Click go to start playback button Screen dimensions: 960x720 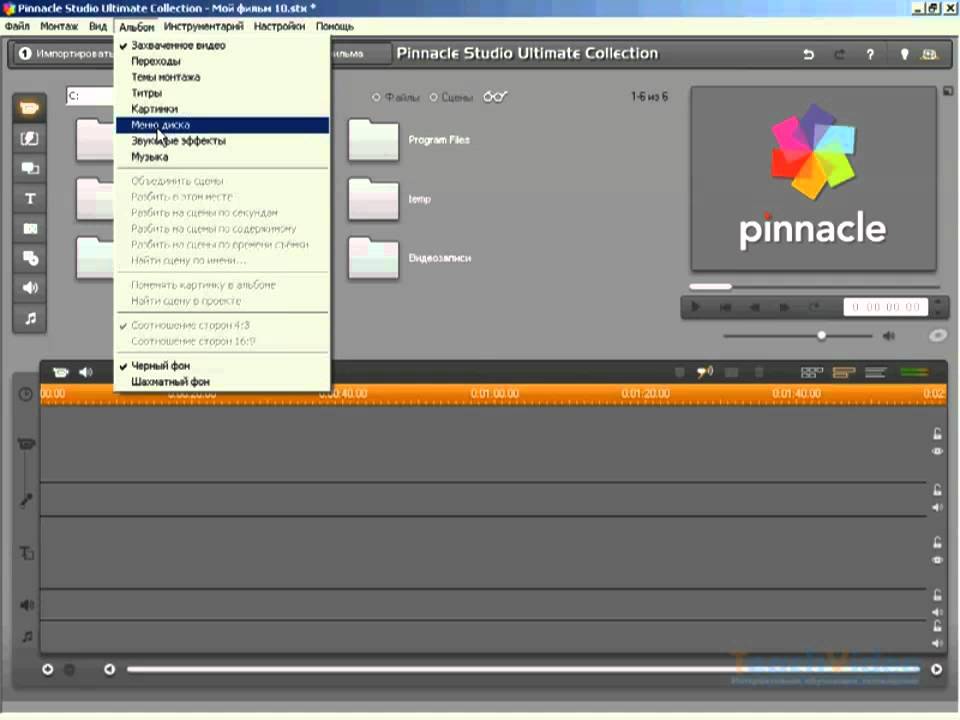coord(725,307)
